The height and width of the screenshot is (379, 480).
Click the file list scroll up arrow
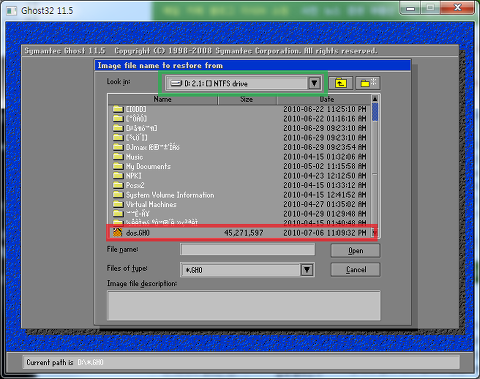pos(375,99)
